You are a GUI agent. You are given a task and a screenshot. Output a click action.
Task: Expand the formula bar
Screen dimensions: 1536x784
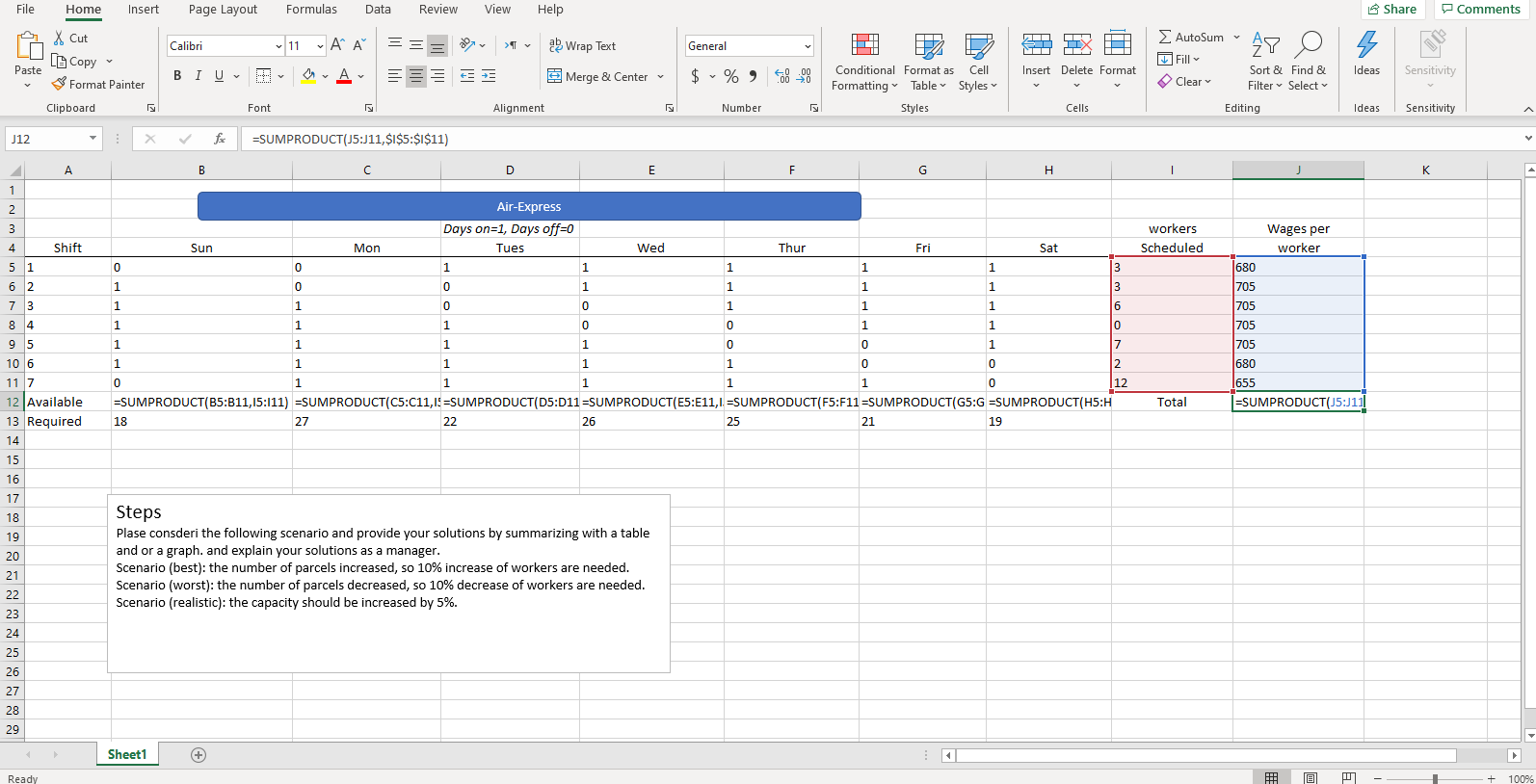click(x=1528, y=139)
